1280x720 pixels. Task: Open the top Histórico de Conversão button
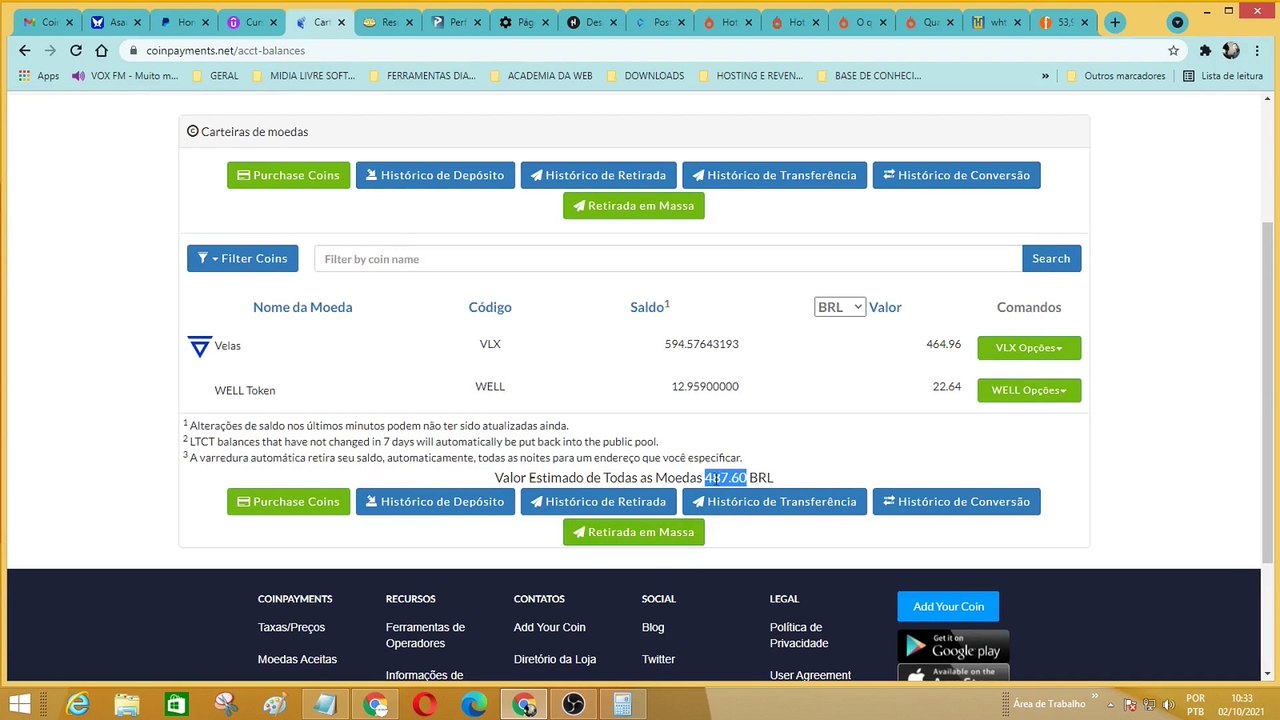pyautogui.click(x=957, y=175)
